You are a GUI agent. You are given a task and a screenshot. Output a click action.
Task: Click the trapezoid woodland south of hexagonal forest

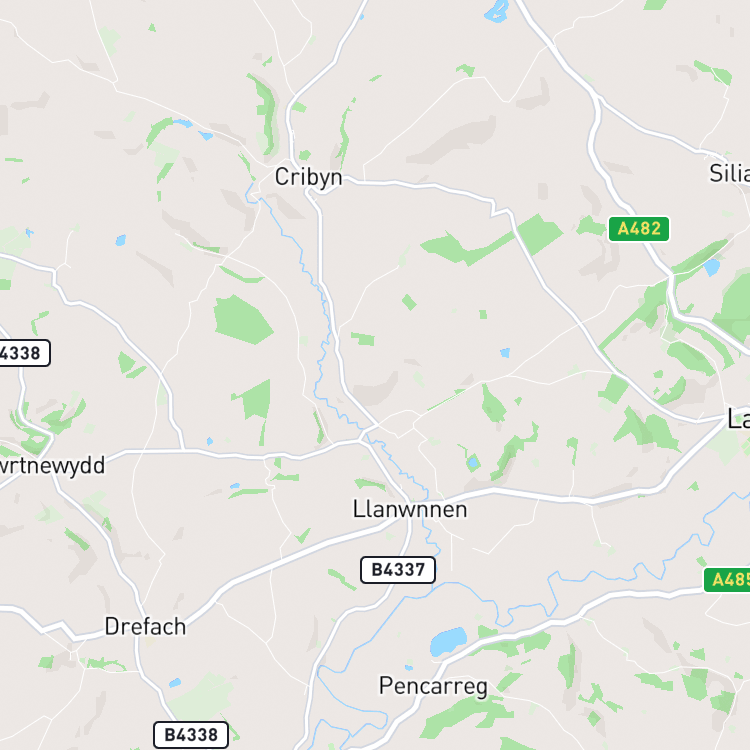coord(254,399)
